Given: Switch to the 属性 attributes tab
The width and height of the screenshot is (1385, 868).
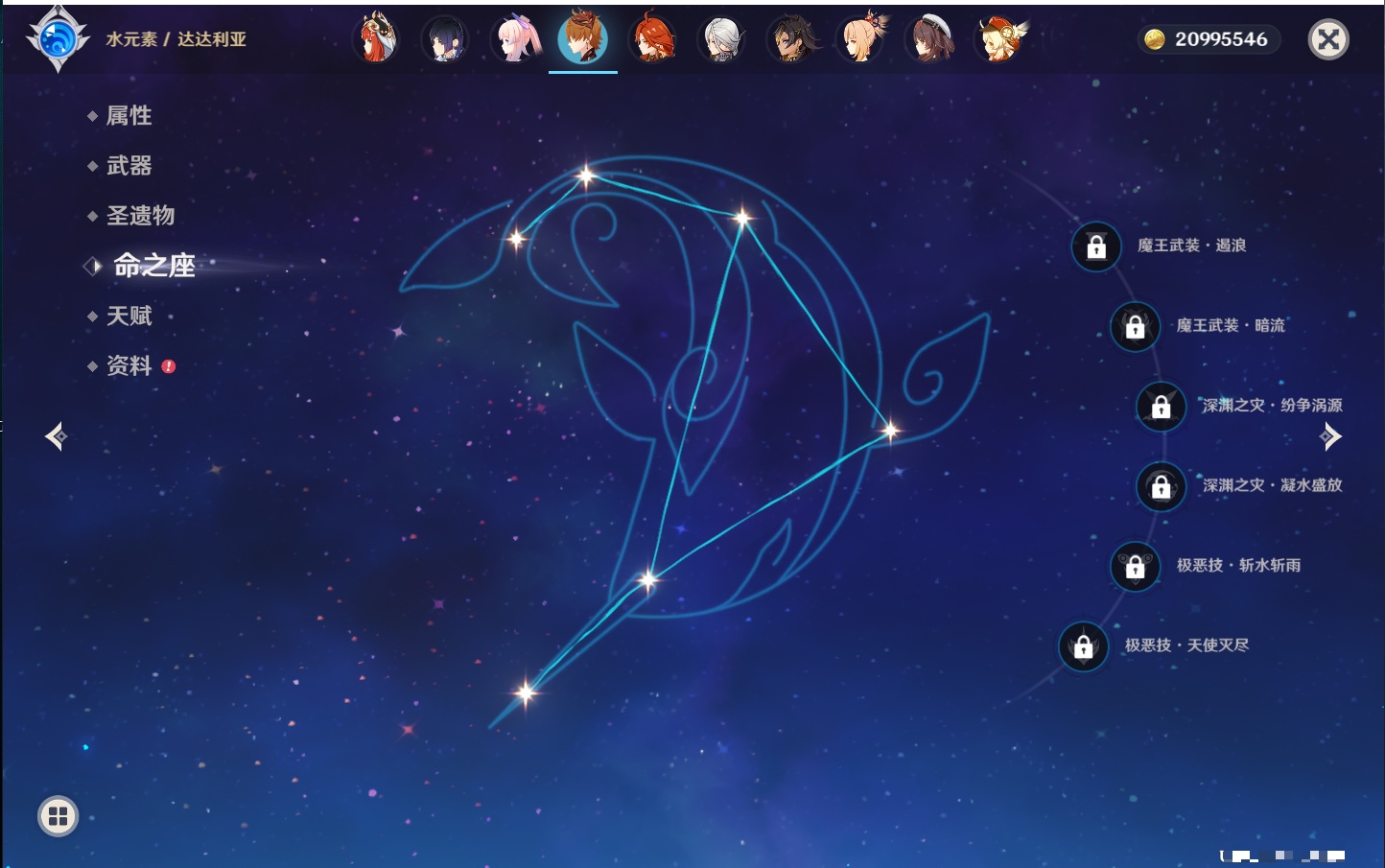Looking at the screenshot, I should click(129, 116).
